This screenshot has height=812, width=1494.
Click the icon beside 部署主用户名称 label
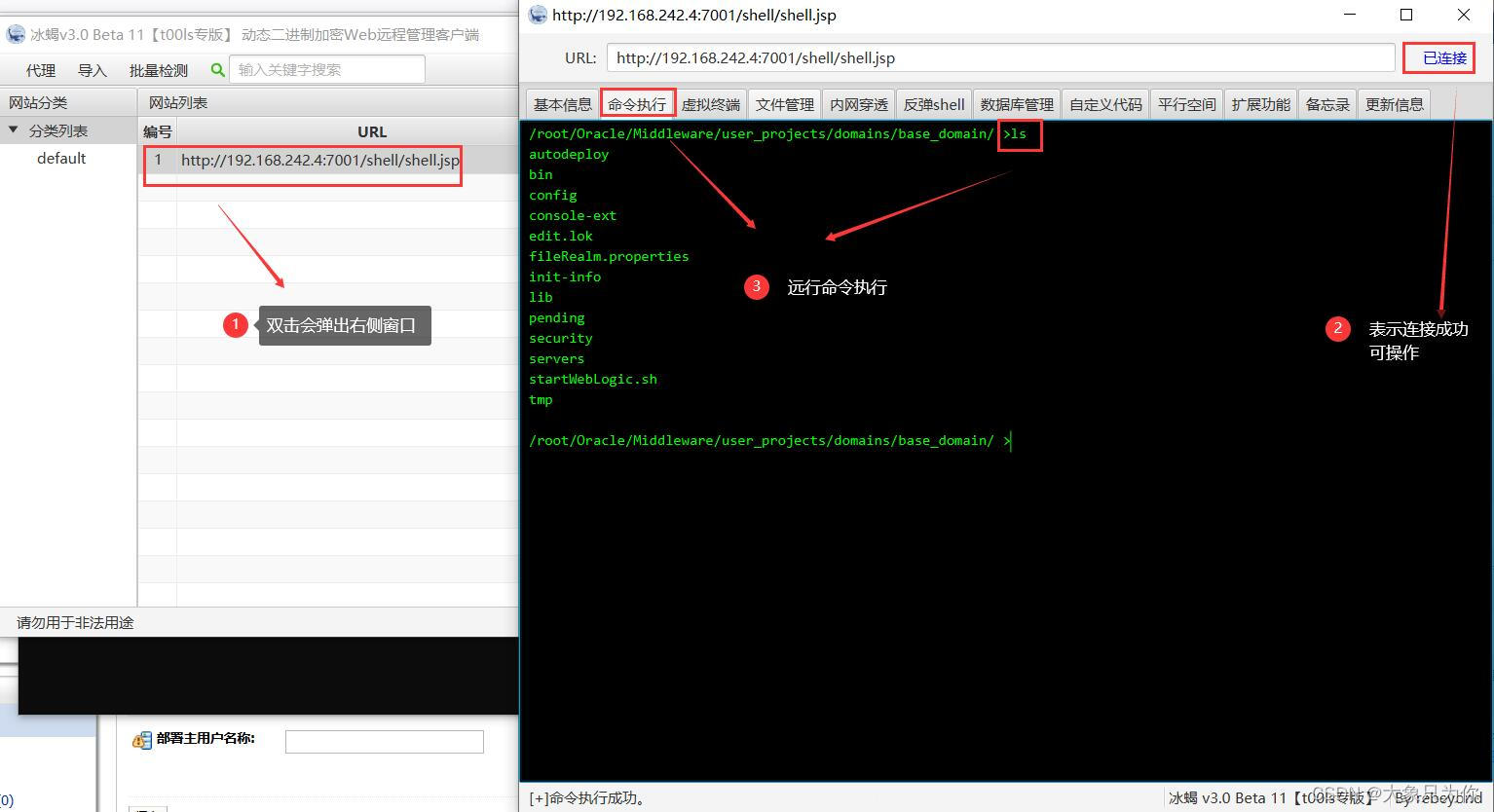tap(142, 740)
